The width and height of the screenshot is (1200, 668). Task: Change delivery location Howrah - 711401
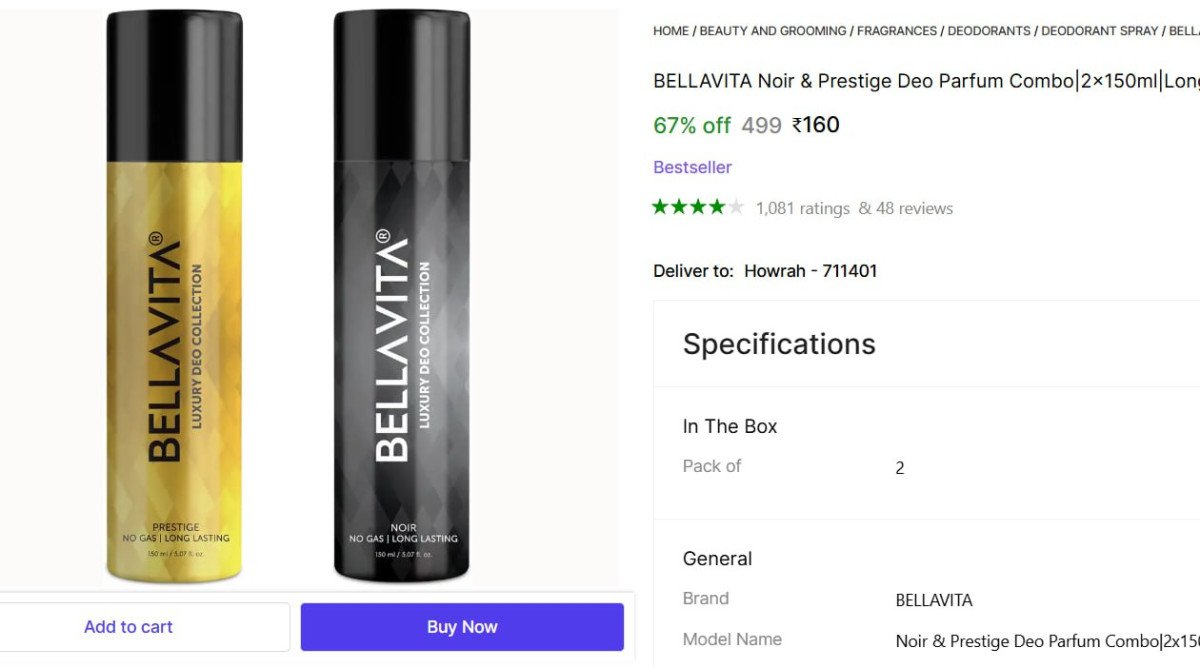click(x=810, y=271)
